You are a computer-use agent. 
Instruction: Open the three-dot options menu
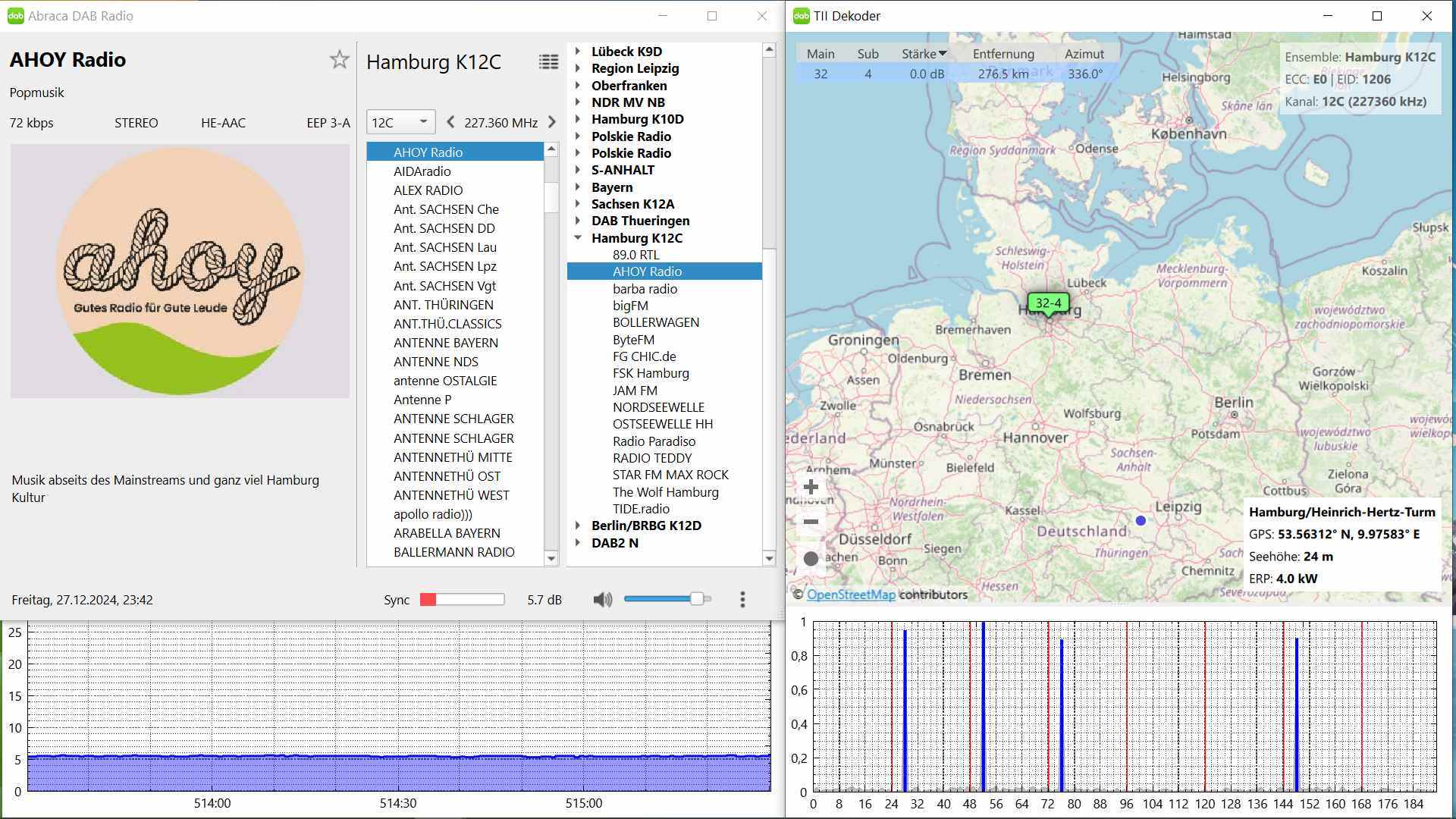click(742, 600)
